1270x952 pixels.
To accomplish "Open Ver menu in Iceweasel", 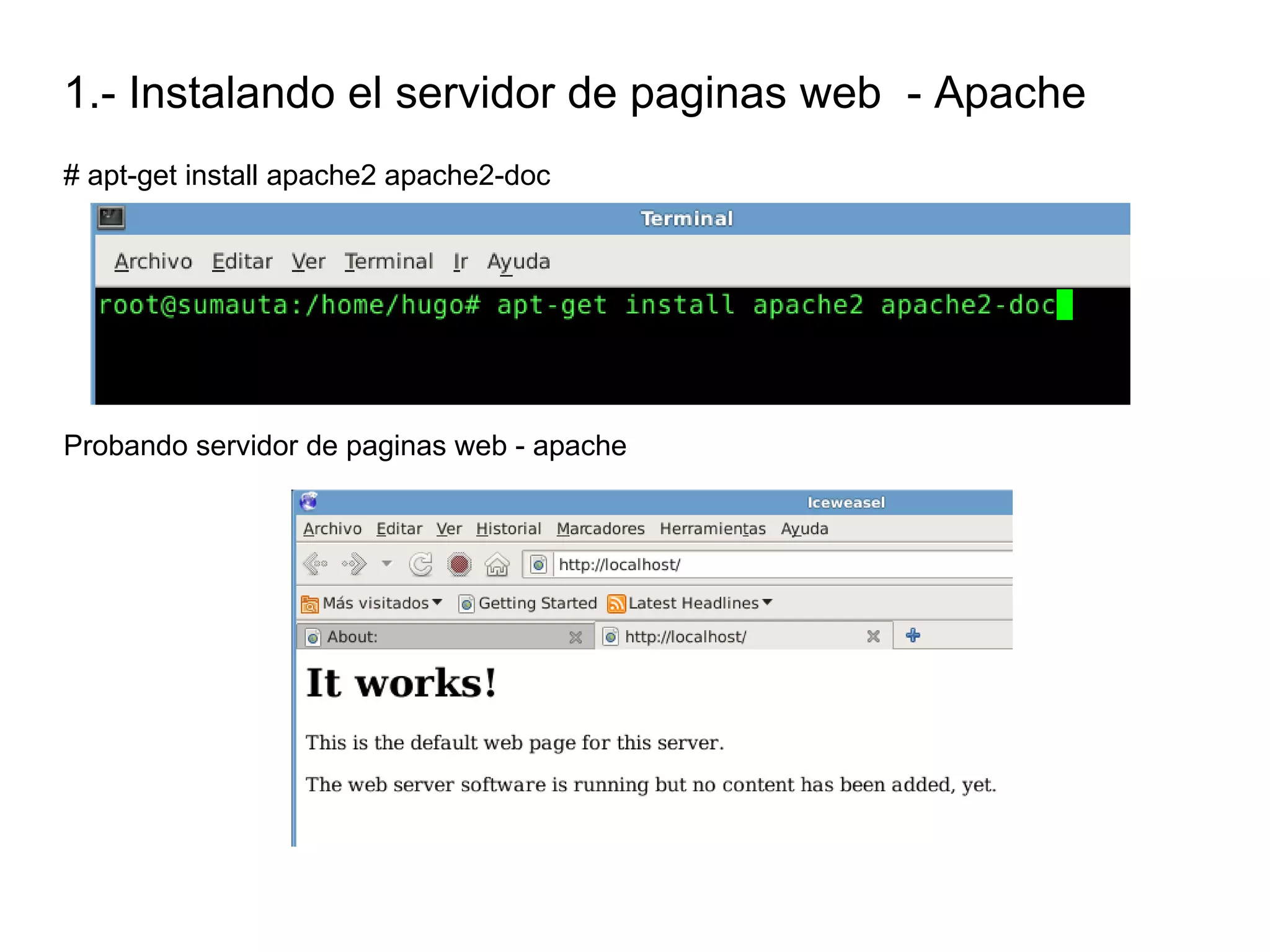I will tap(449, 529).
